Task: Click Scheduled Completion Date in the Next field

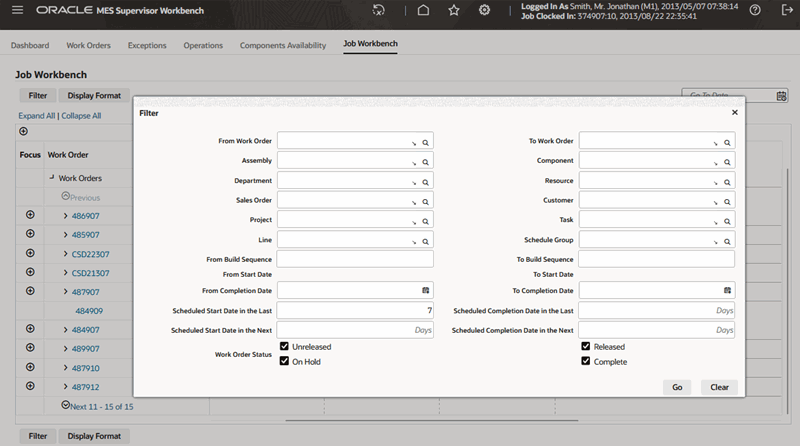Action: [657, 330]
